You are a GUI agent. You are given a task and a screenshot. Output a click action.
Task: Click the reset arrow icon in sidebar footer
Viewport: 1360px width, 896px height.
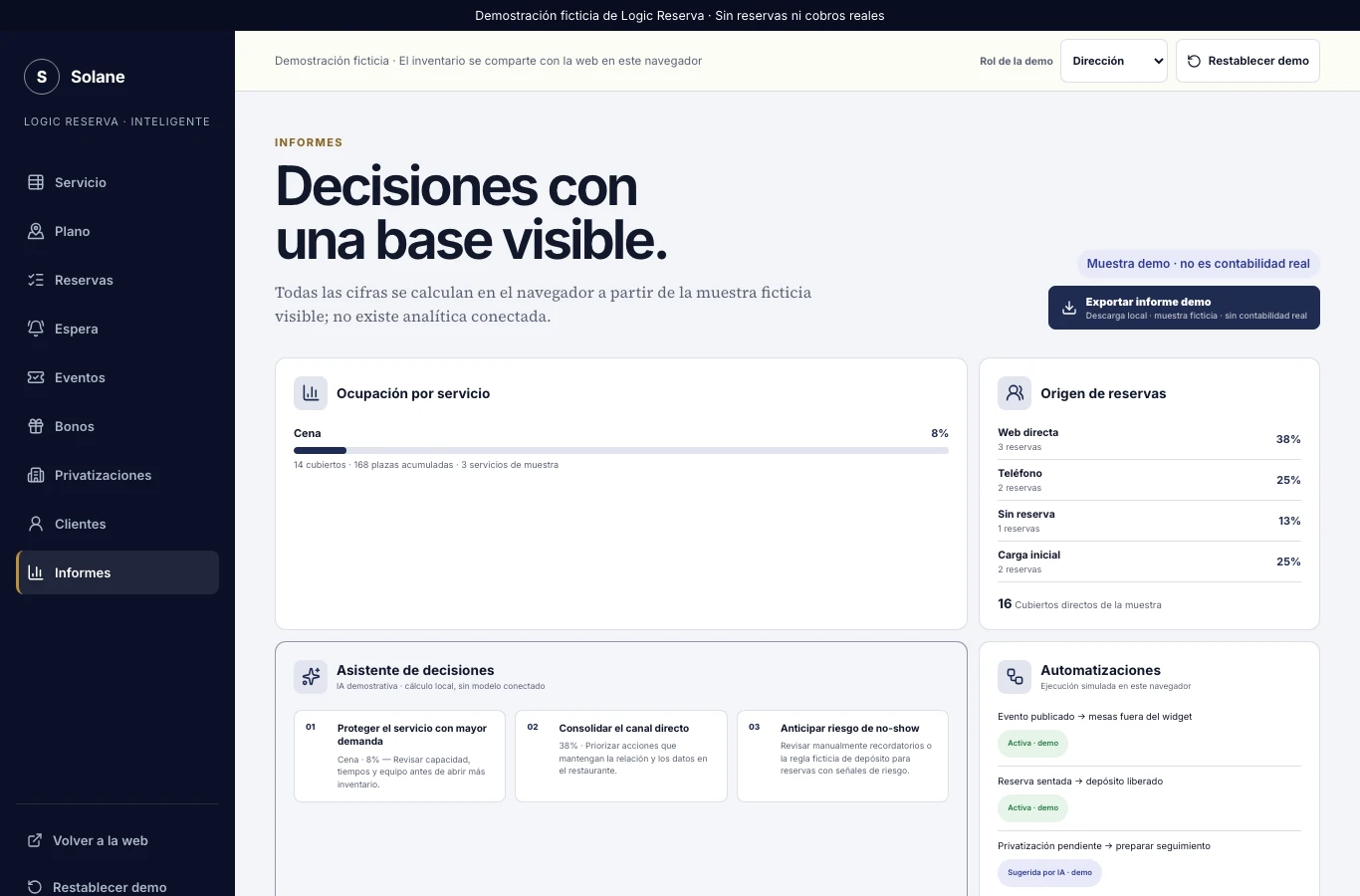[35, 887]
